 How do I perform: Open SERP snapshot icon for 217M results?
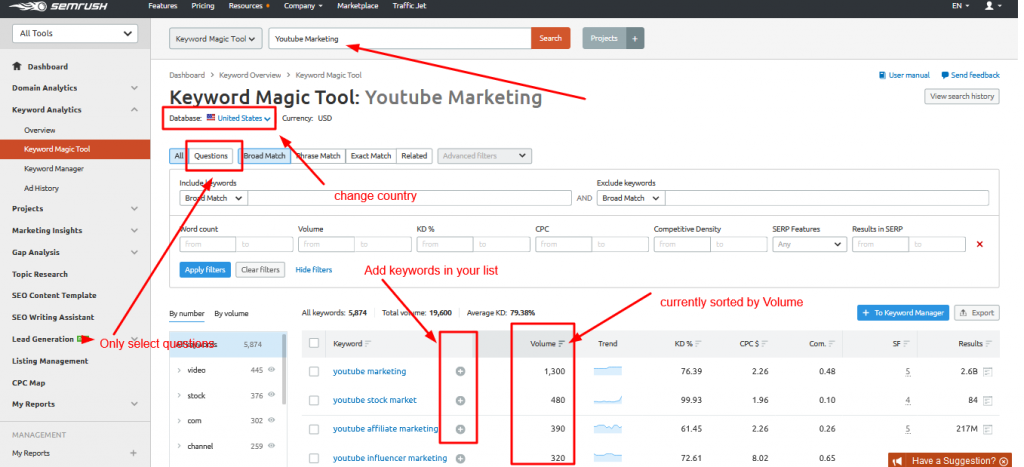987,429
